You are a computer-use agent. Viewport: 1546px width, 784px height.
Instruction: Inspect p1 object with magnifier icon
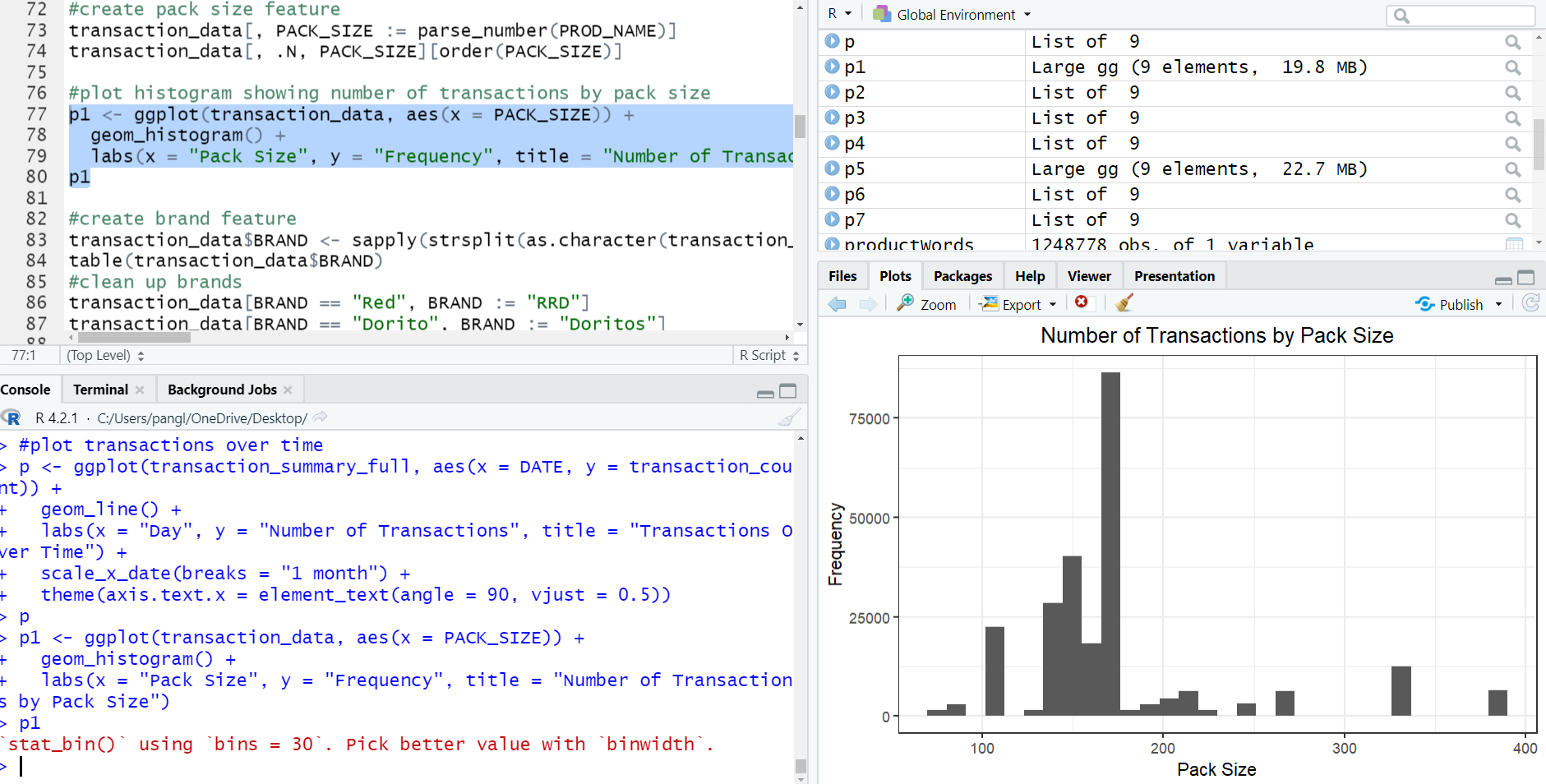click(x=1512, y=67)
